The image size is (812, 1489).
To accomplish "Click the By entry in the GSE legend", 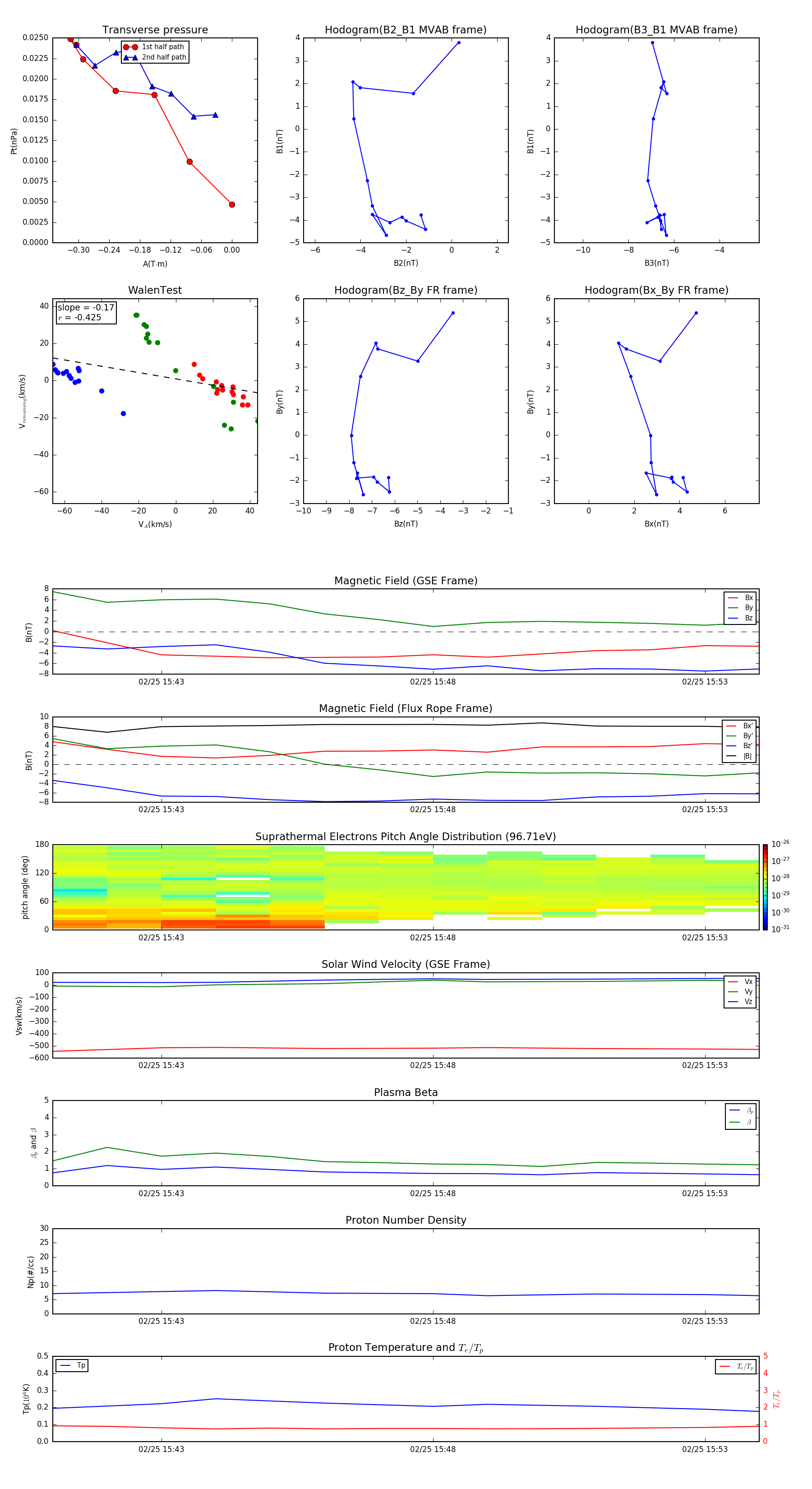I will [x=740, y=608].
